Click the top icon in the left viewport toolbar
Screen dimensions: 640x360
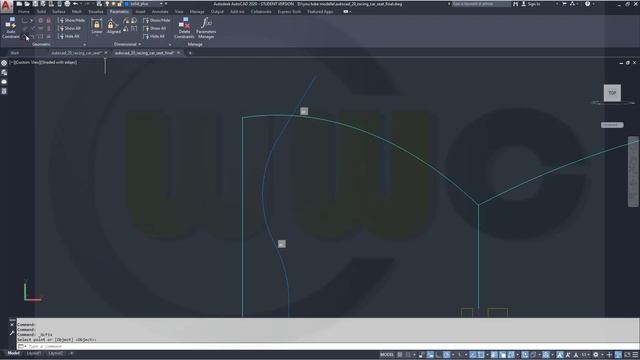[4, 63]
